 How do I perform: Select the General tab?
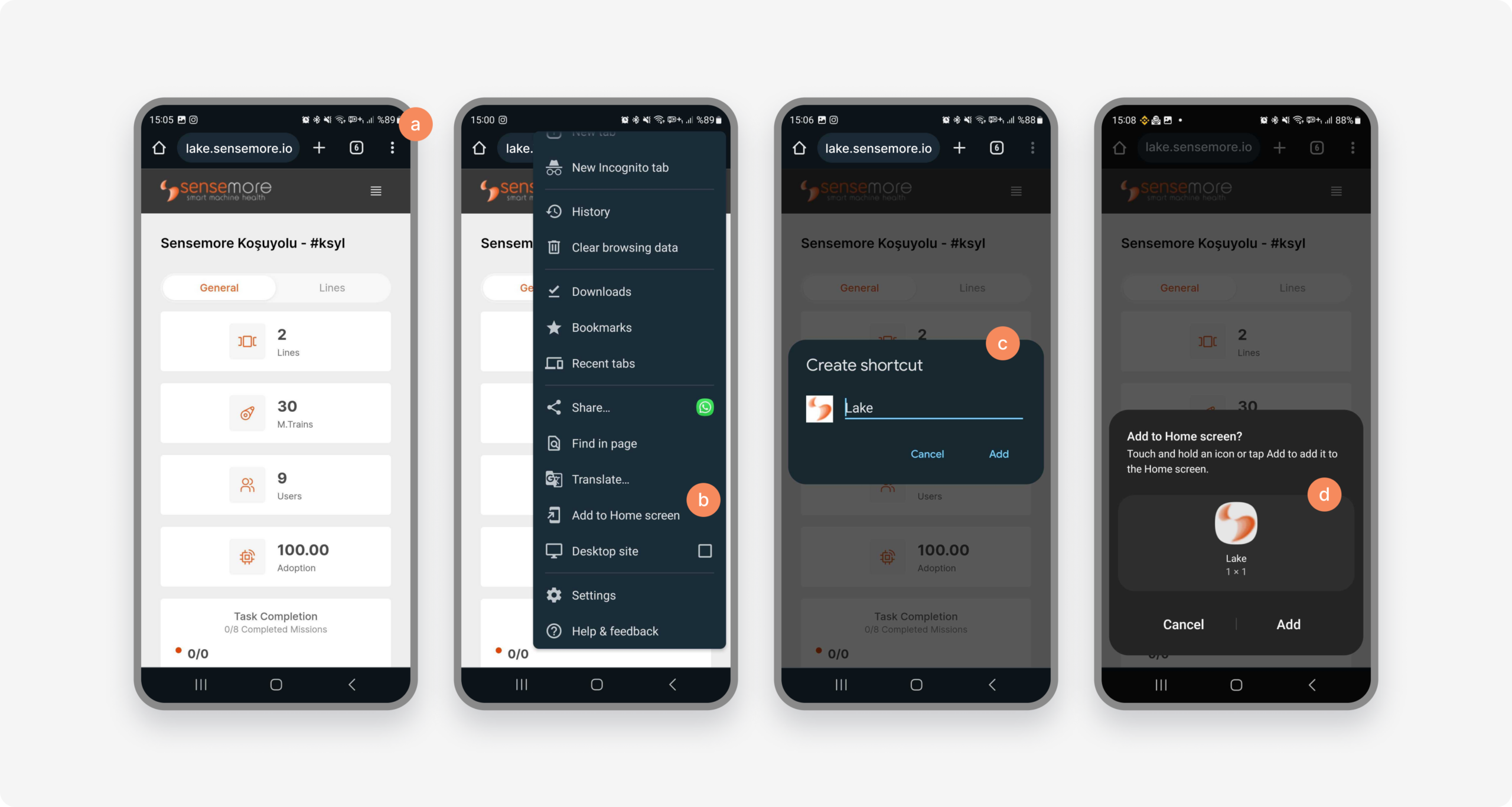218,287
